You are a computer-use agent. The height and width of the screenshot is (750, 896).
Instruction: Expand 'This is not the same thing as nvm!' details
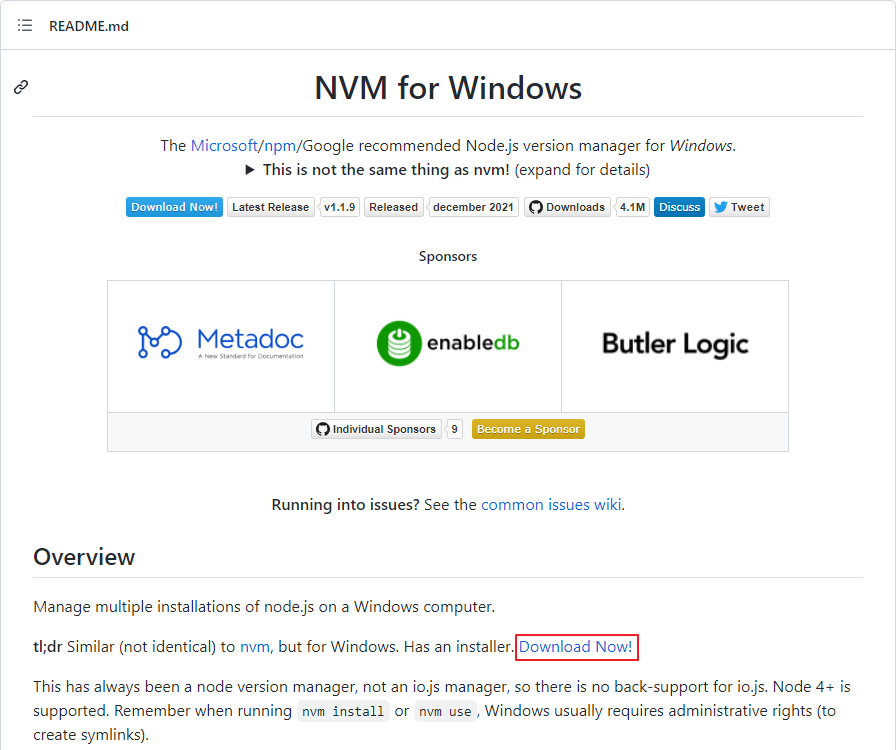click(448, 170)
